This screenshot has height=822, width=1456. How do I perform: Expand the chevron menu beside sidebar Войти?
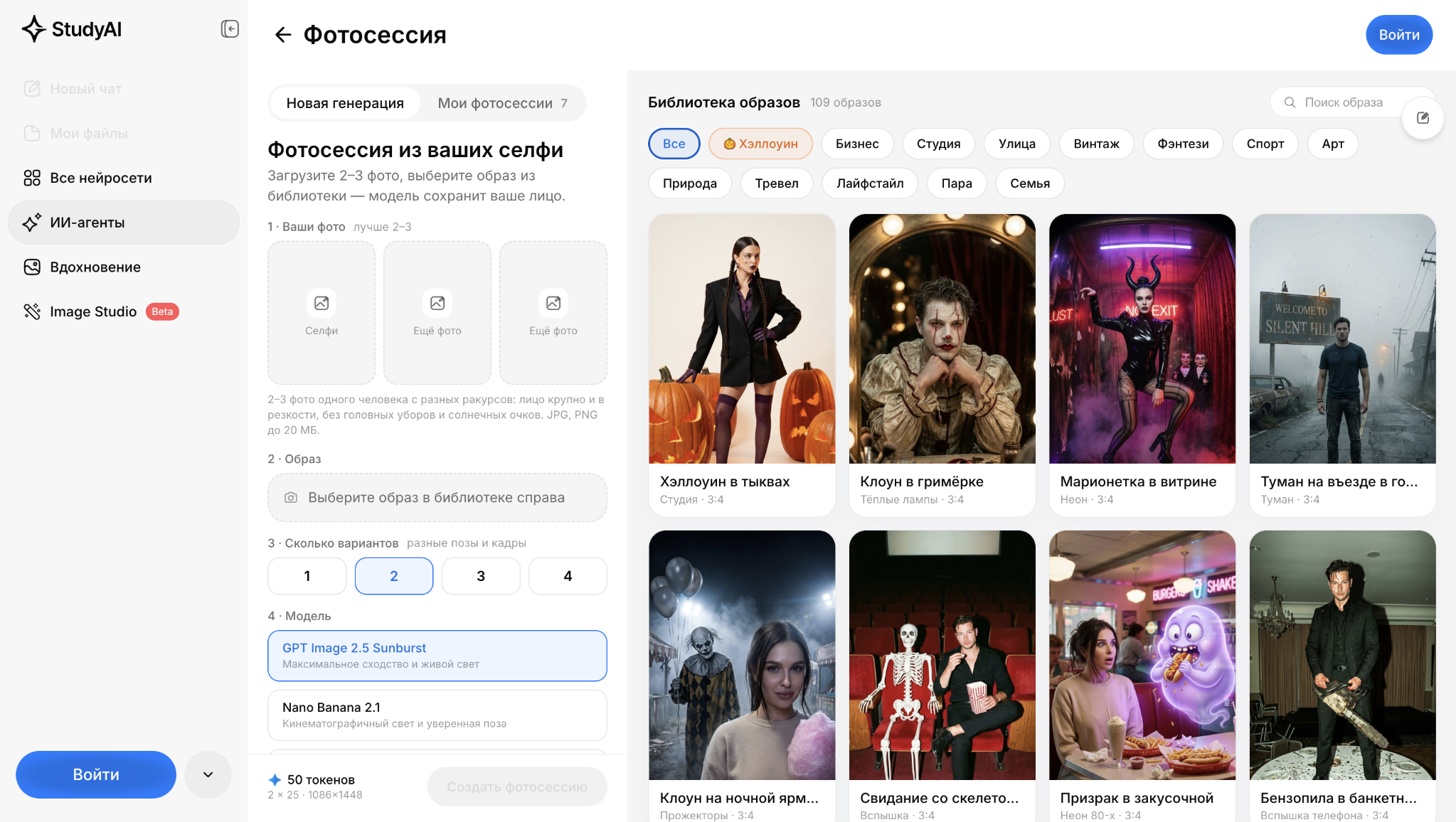pos(208,774)
